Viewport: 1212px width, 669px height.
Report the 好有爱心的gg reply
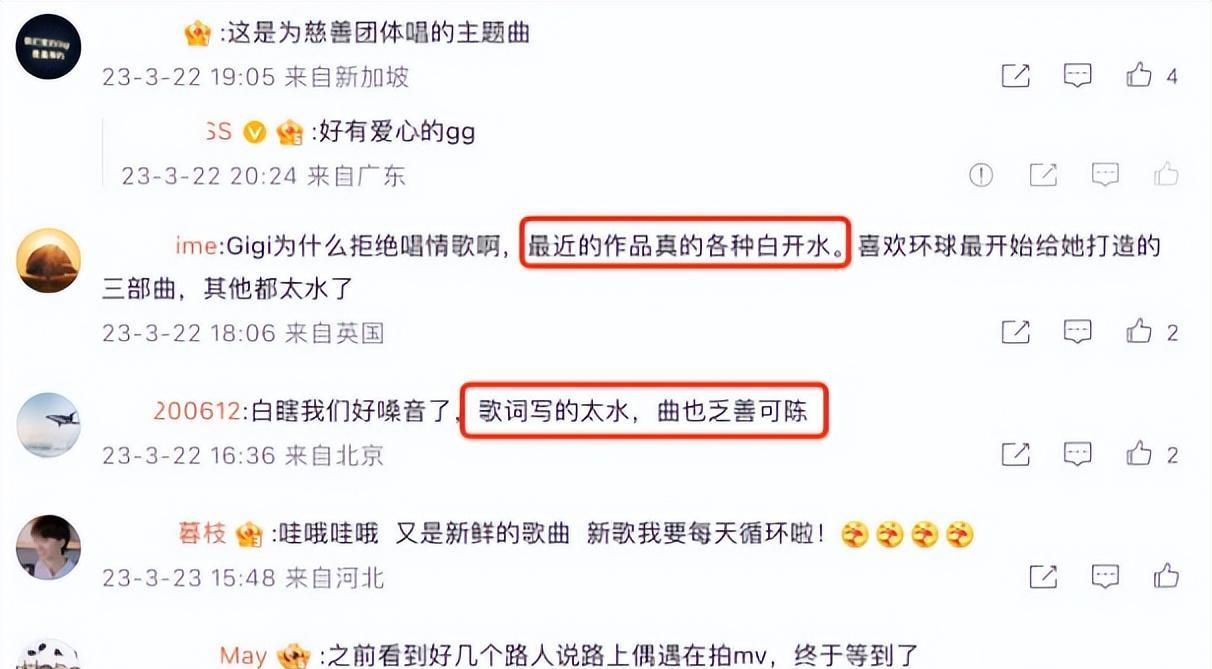pyautogui.click(x=981, y=176)
